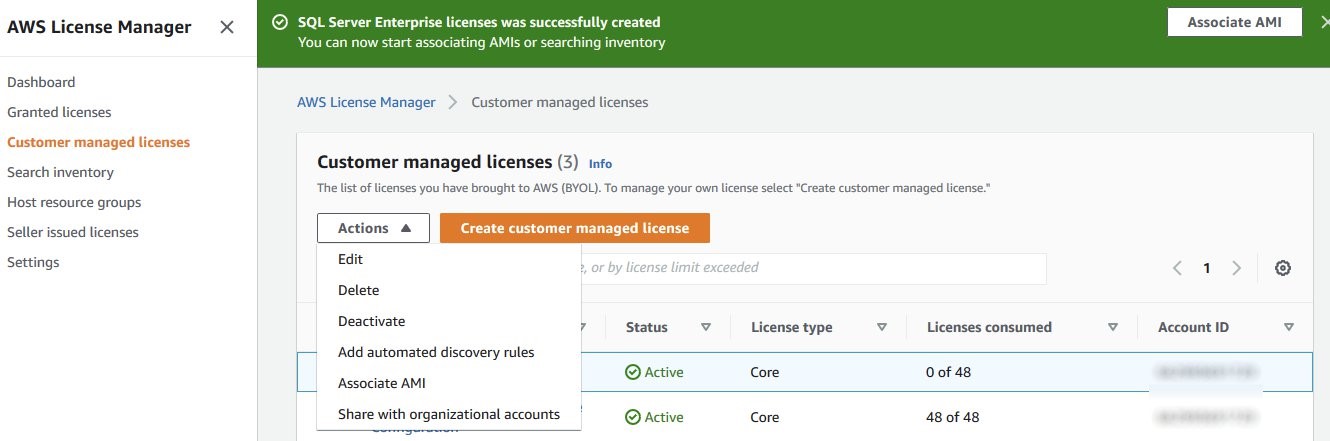Click Active status in 0 of 48 row
The width and height of the screenshot is (1330, 441).
[x=655, y=372]
